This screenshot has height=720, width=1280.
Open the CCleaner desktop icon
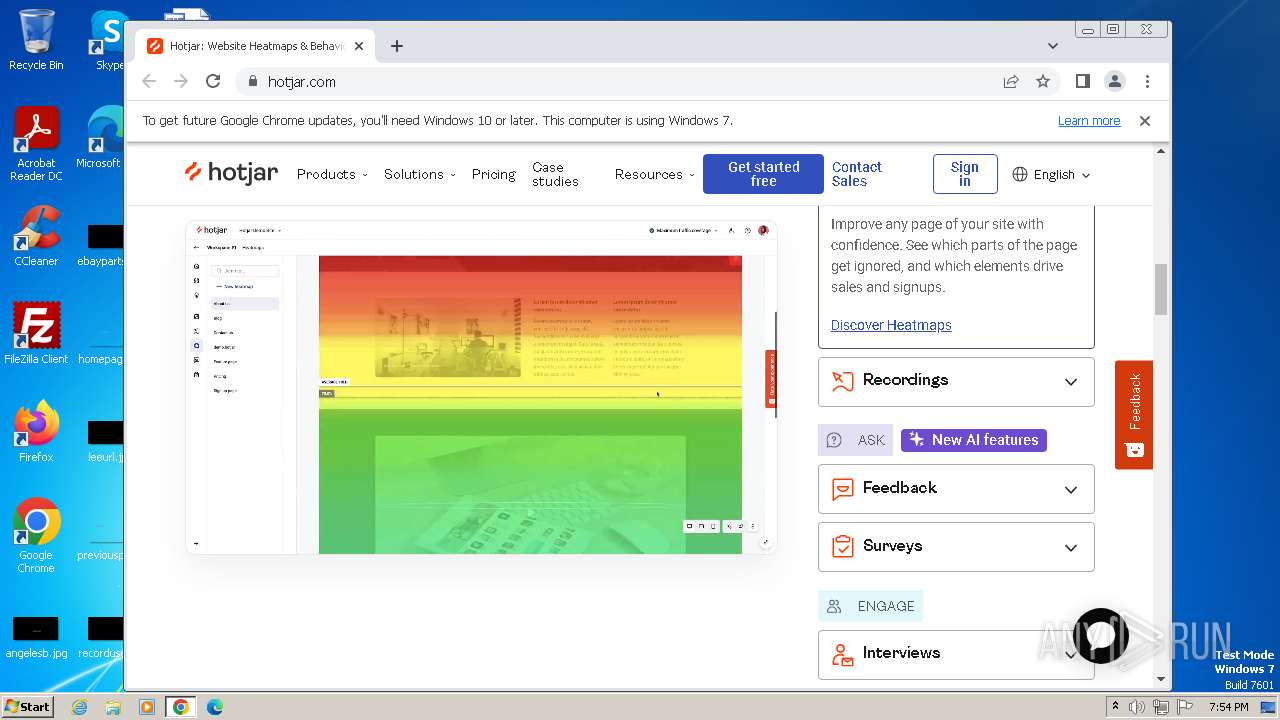point(36,236)
